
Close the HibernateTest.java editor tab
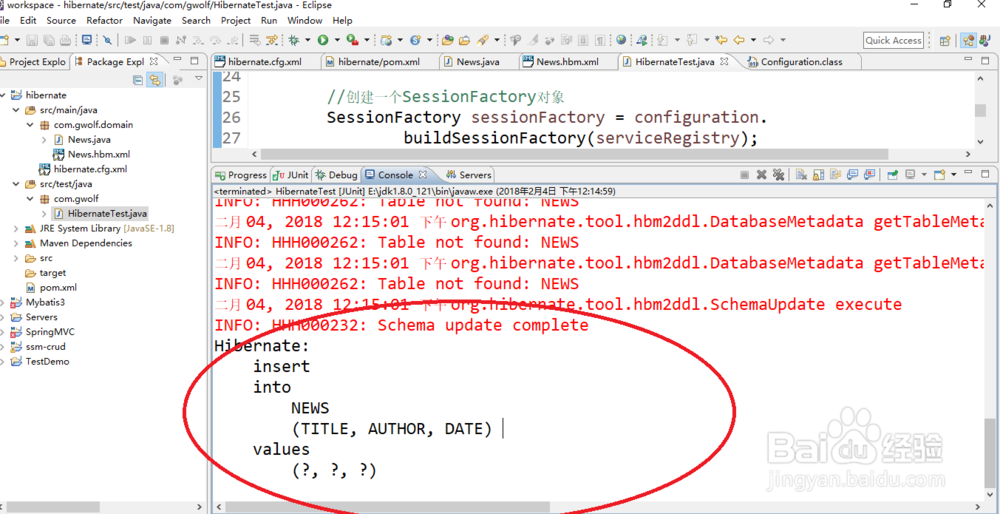click(x=724, y=62)
